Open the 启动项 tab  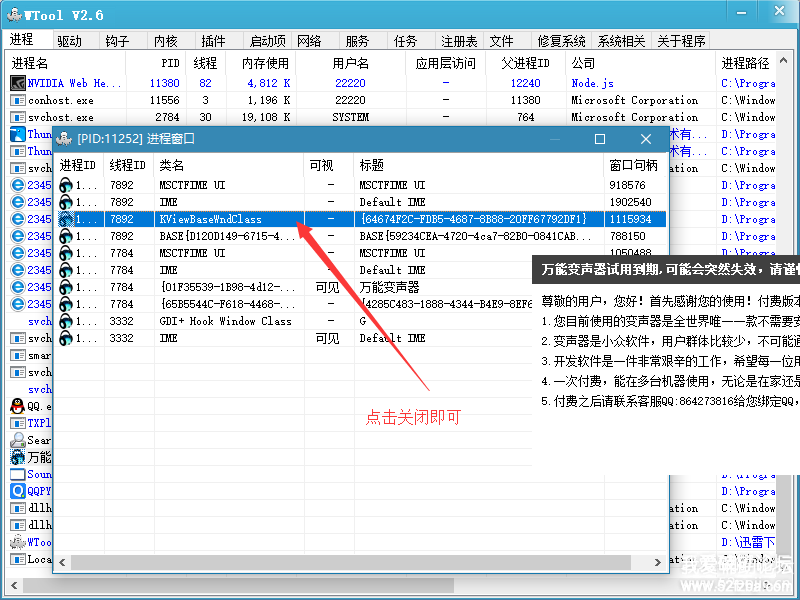[x=267, y=41]
